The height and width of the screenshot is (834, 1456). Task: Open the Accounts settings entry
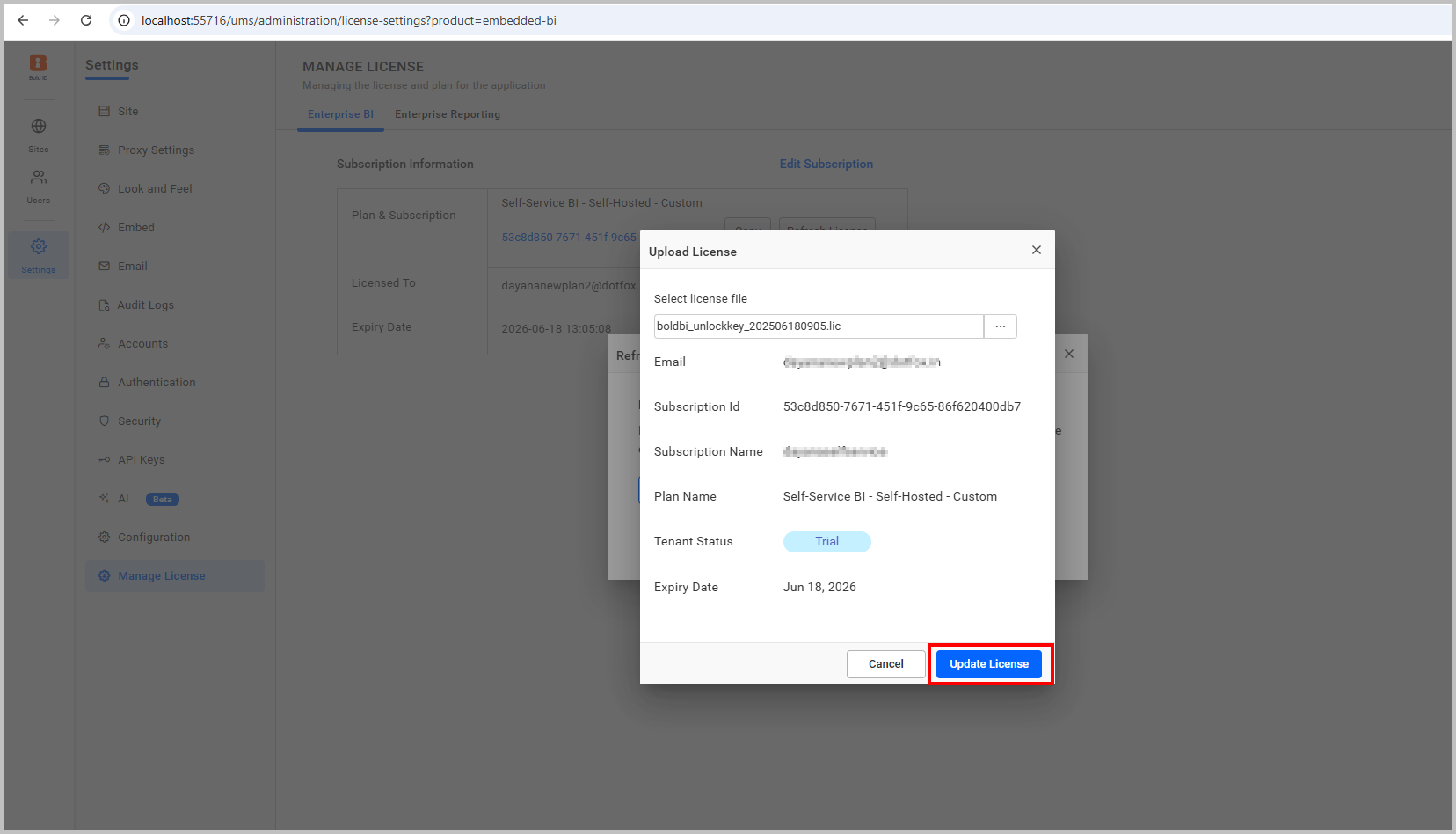coord(142,343)
